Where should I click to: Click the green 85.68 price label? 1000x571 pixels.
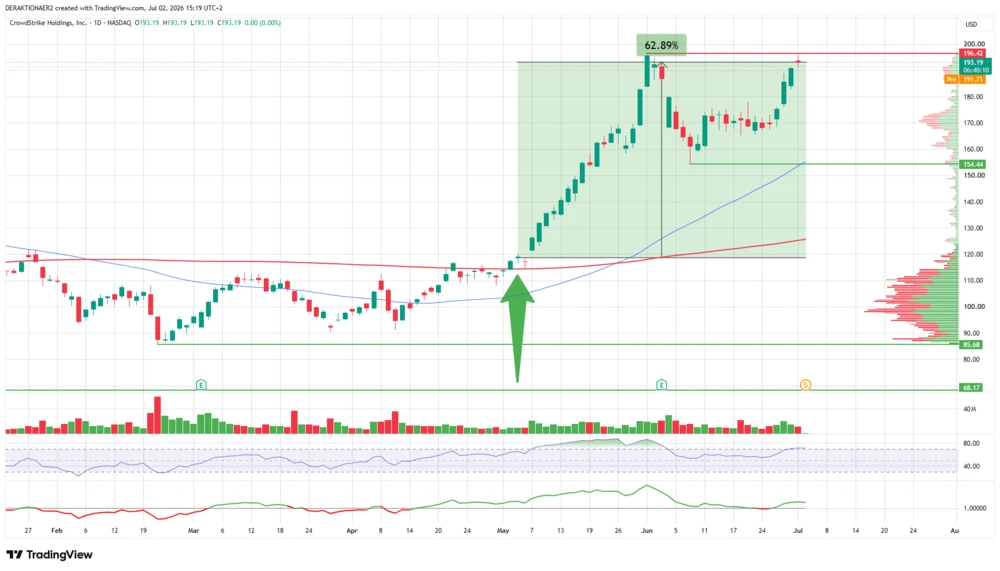point(971,345)
